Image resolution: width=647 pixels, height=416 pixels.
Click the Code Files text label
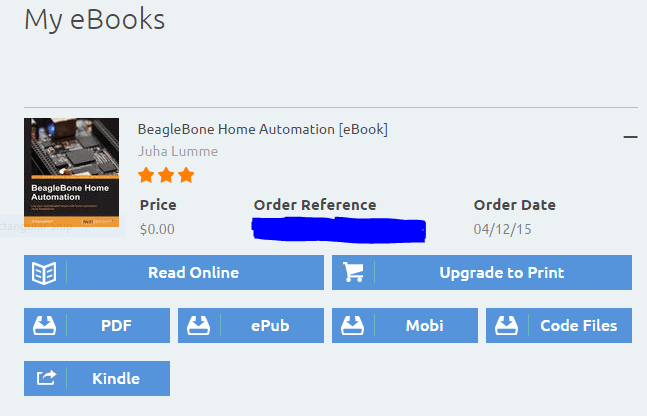tap(578, 325)
